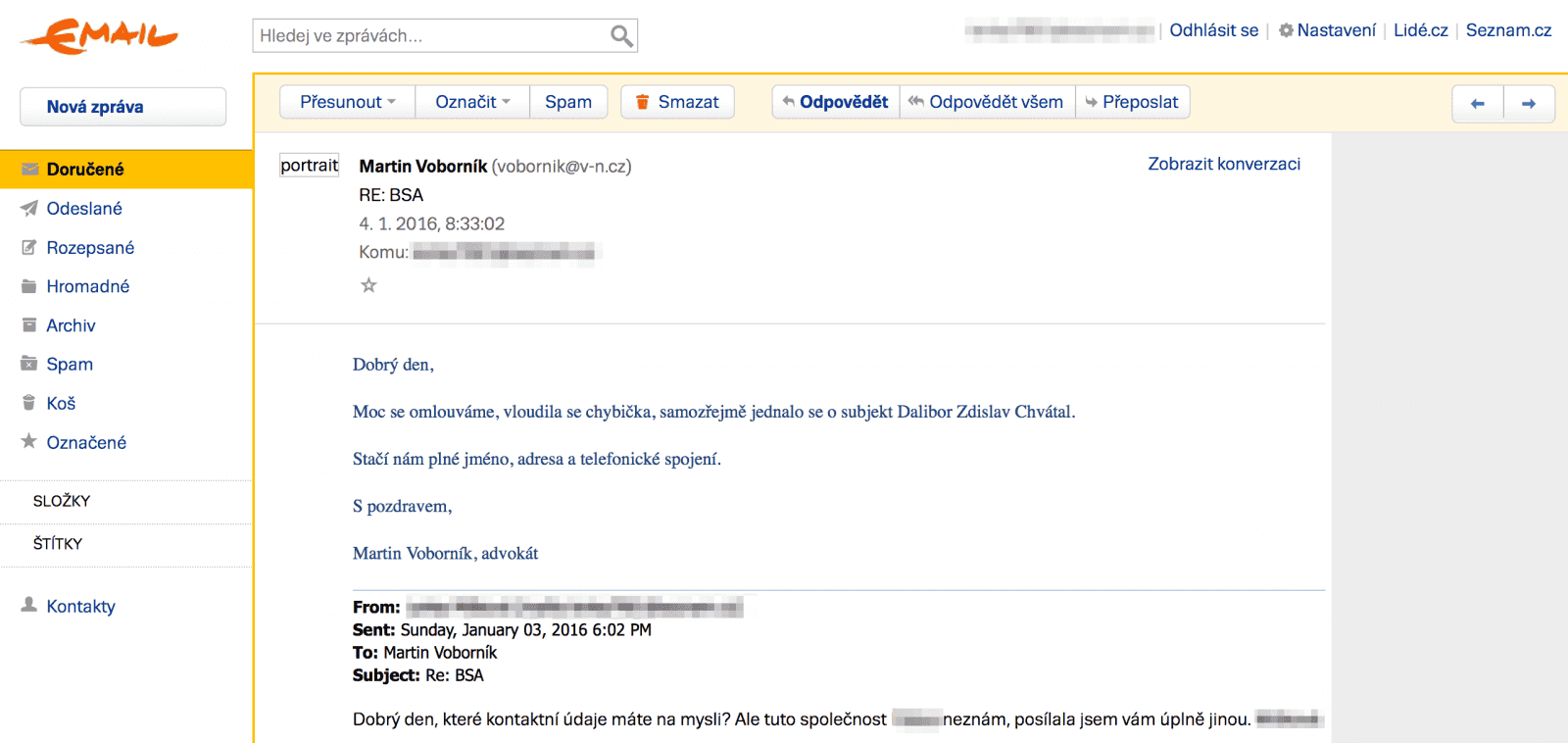Click the sender portrait image

(x=310, y=166)
